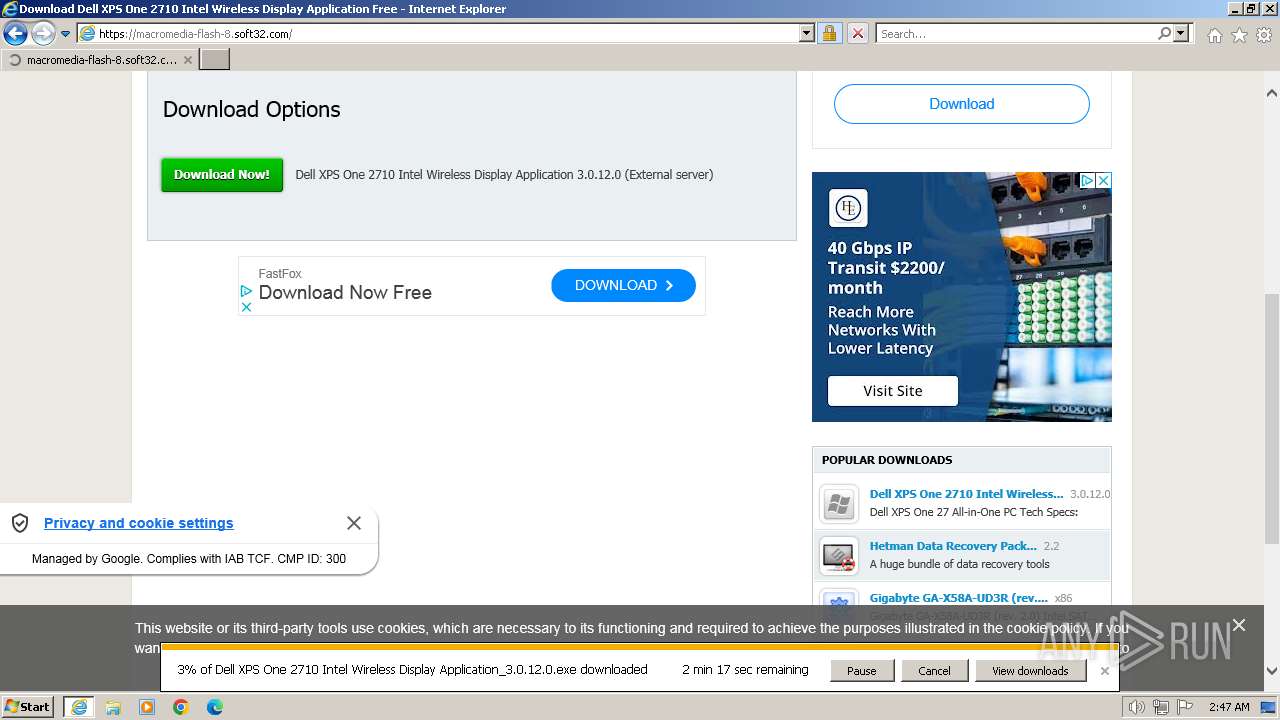This screenshot has width=1280, height=720.
Task: Open Privacy and cookie settings link
Action: (138, 523)
